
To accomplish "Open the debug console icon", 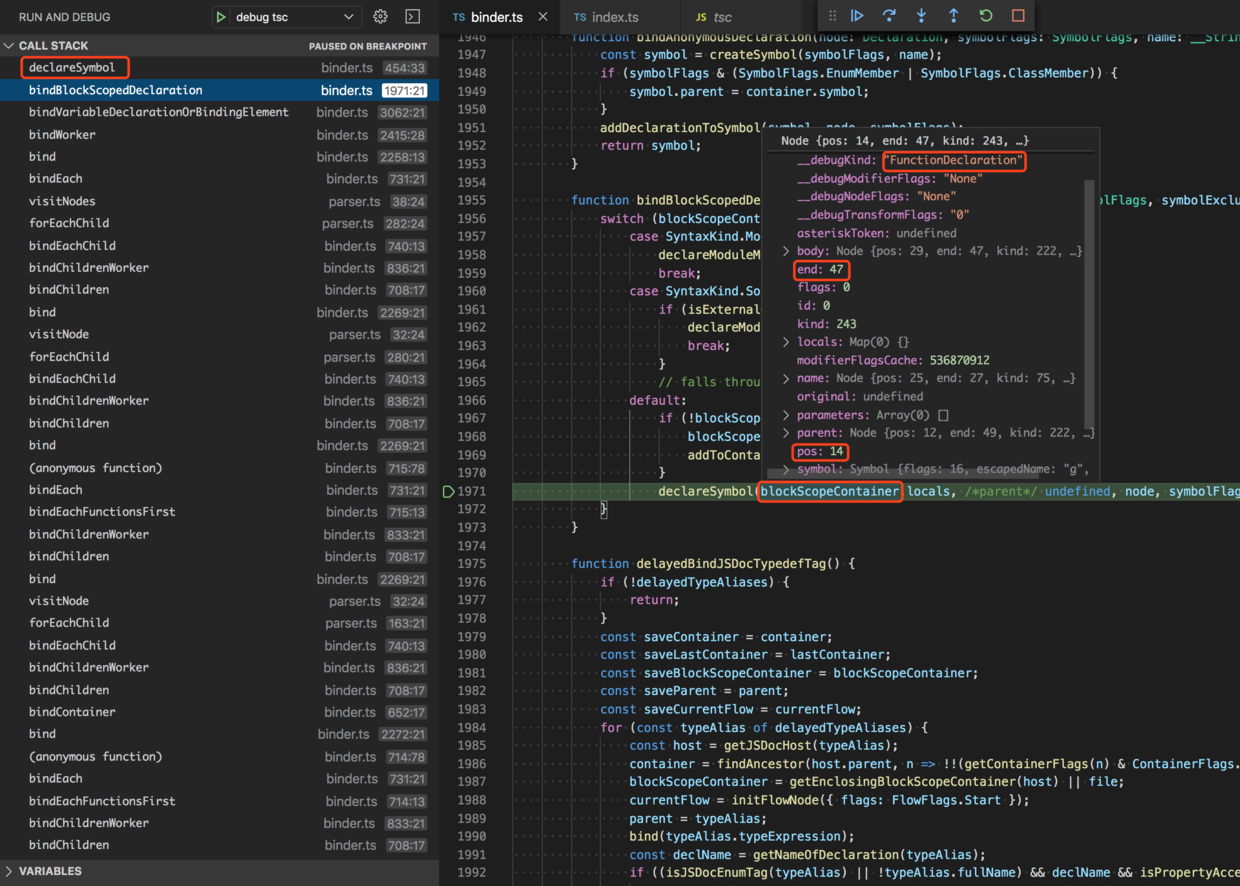I will tap(412, 17).
